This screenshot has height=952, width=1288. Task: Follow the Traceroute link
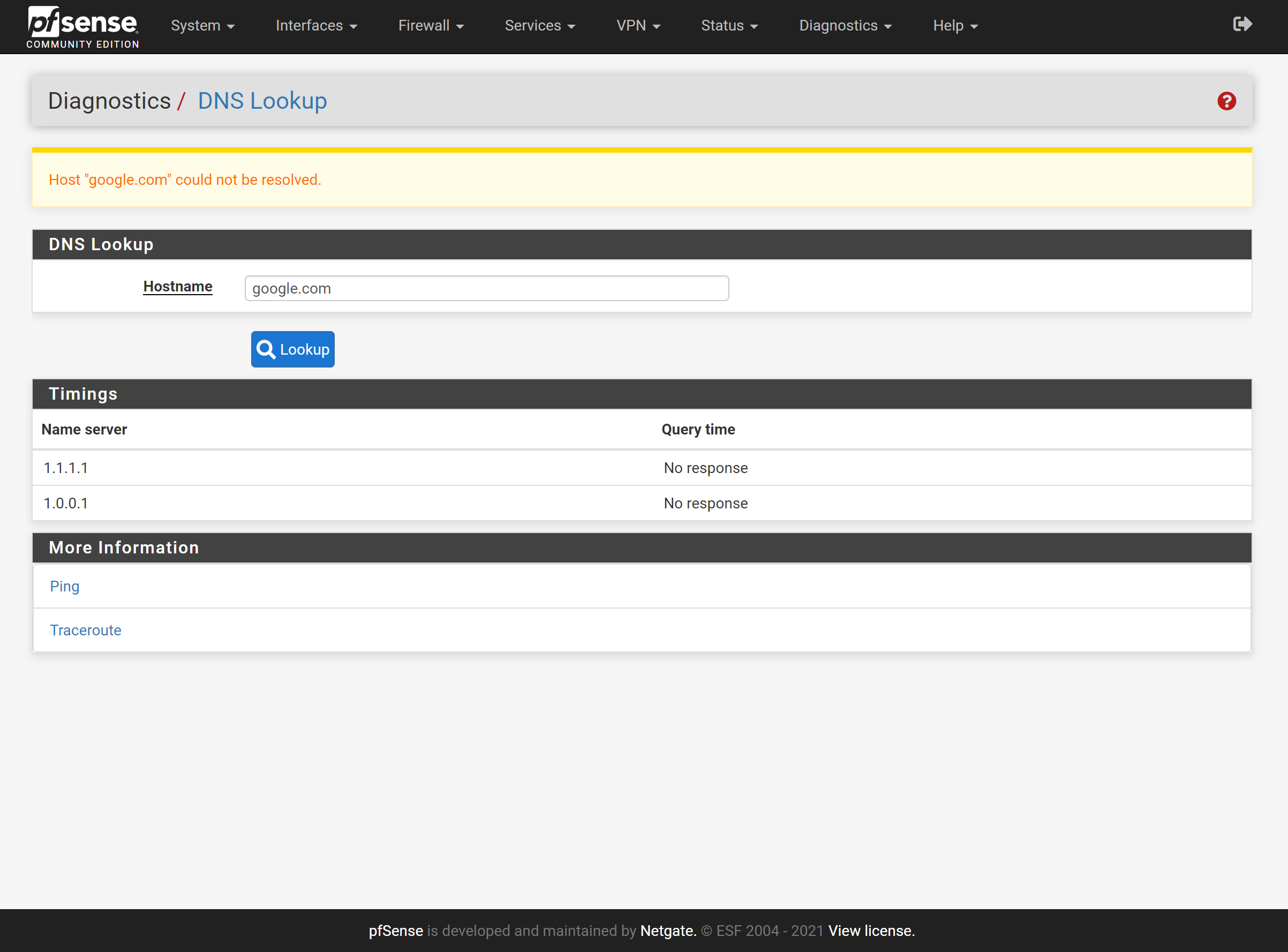tap(85, 630)
